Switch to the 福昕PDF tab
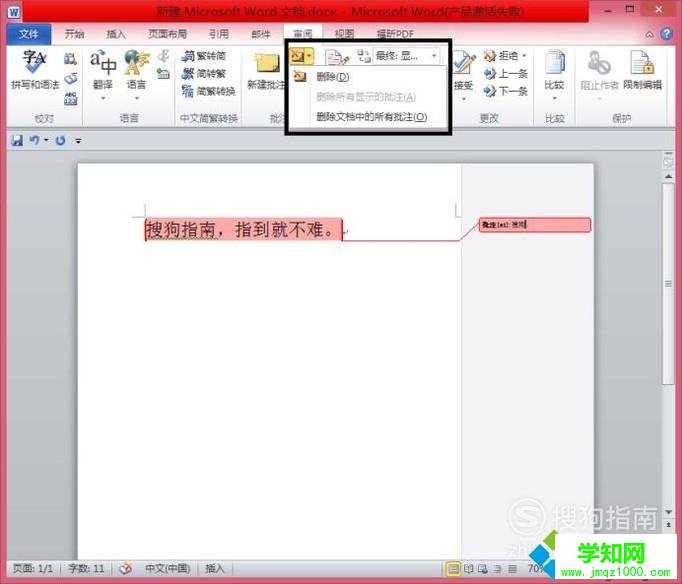The image size is (682, 584). click(395, 34)
